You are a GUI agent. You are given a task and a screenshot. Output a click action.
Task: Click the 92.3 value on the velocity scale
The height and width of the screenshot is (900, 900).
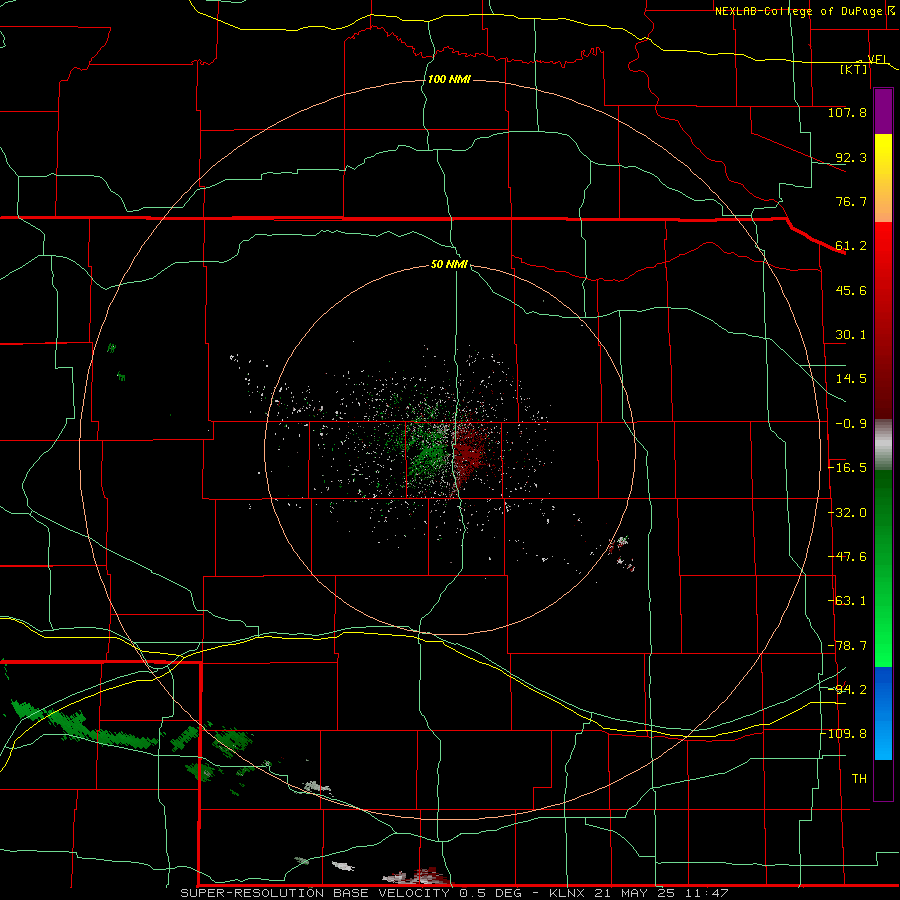point(851,157)
